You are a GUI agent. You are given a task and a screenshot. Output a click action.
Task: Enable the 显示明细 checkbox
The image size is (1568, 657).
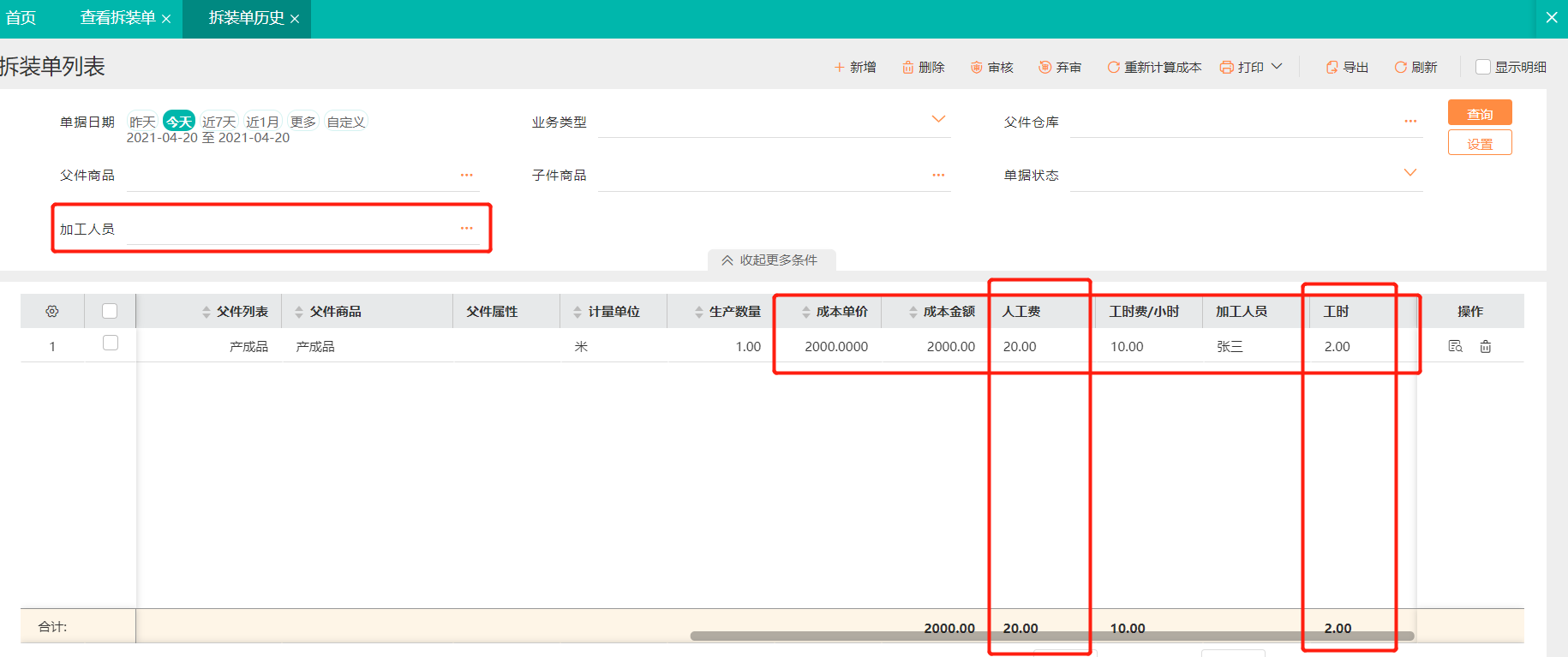tap(1483, 67)
